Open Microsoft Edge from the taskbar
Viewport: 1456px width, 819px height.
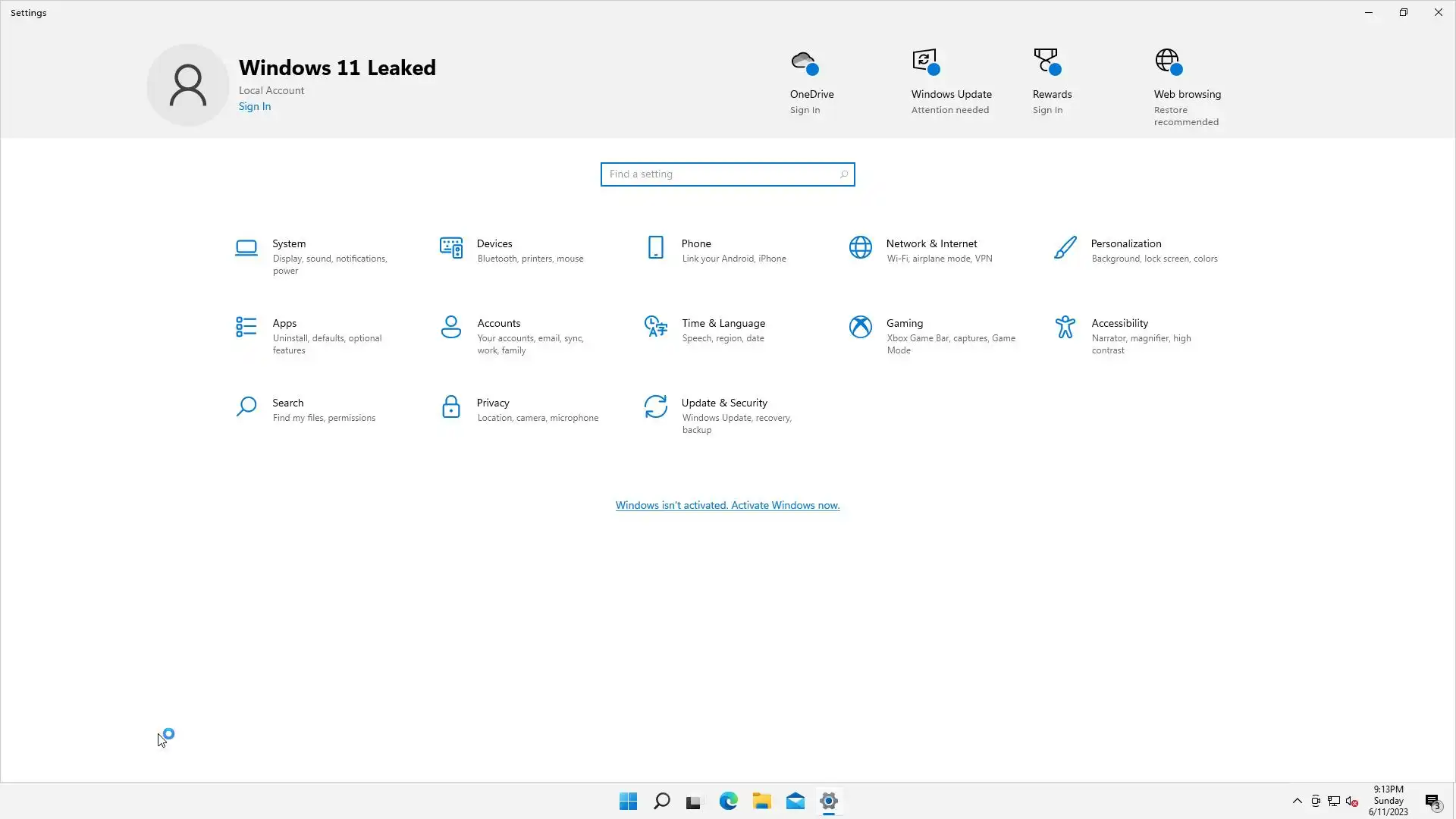(x=729, y=802)
